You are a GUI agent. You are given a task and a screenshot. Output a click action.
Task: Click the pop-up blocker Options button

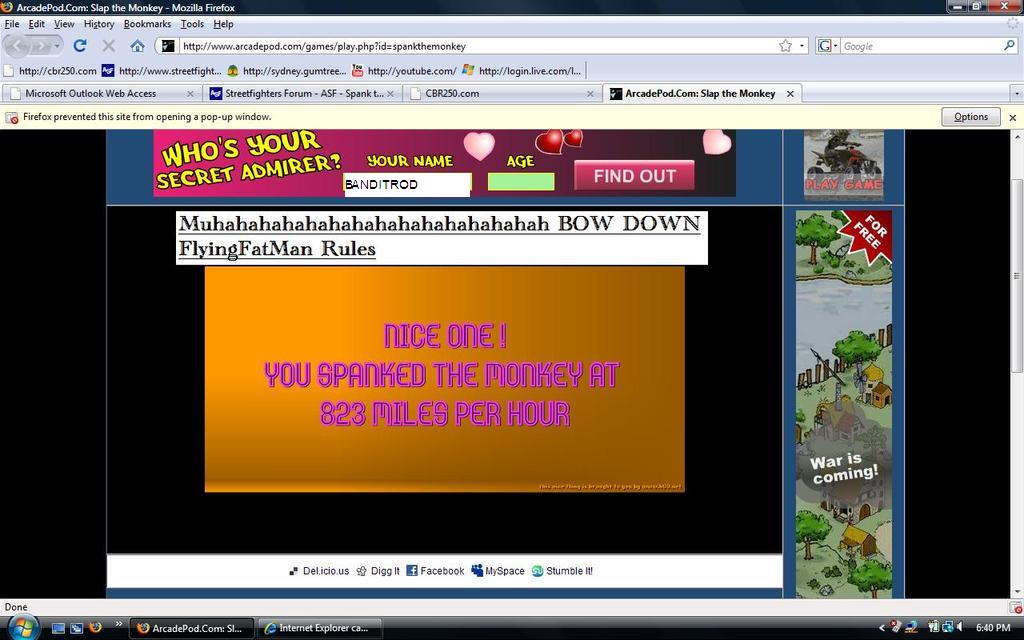(970, 117)
